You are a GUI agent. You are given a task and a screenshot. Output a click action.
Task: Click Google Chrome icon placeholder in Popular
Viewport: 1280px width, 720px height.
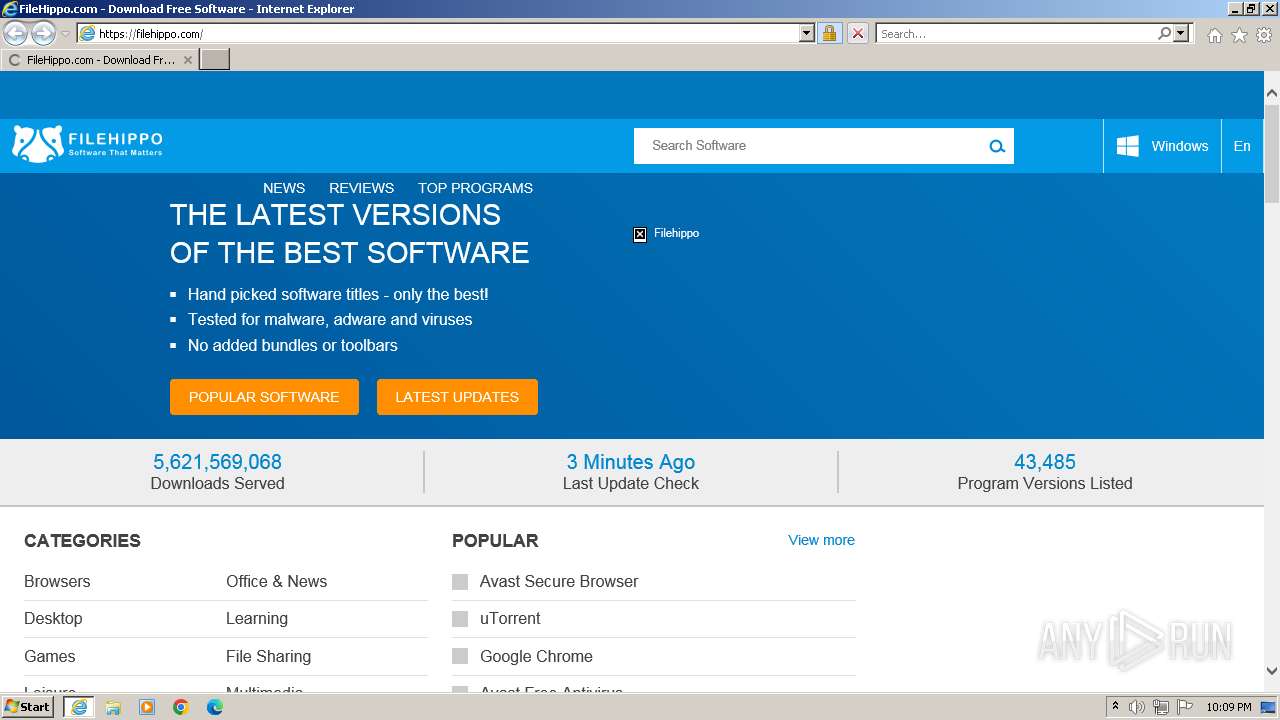tap(460, 656)
